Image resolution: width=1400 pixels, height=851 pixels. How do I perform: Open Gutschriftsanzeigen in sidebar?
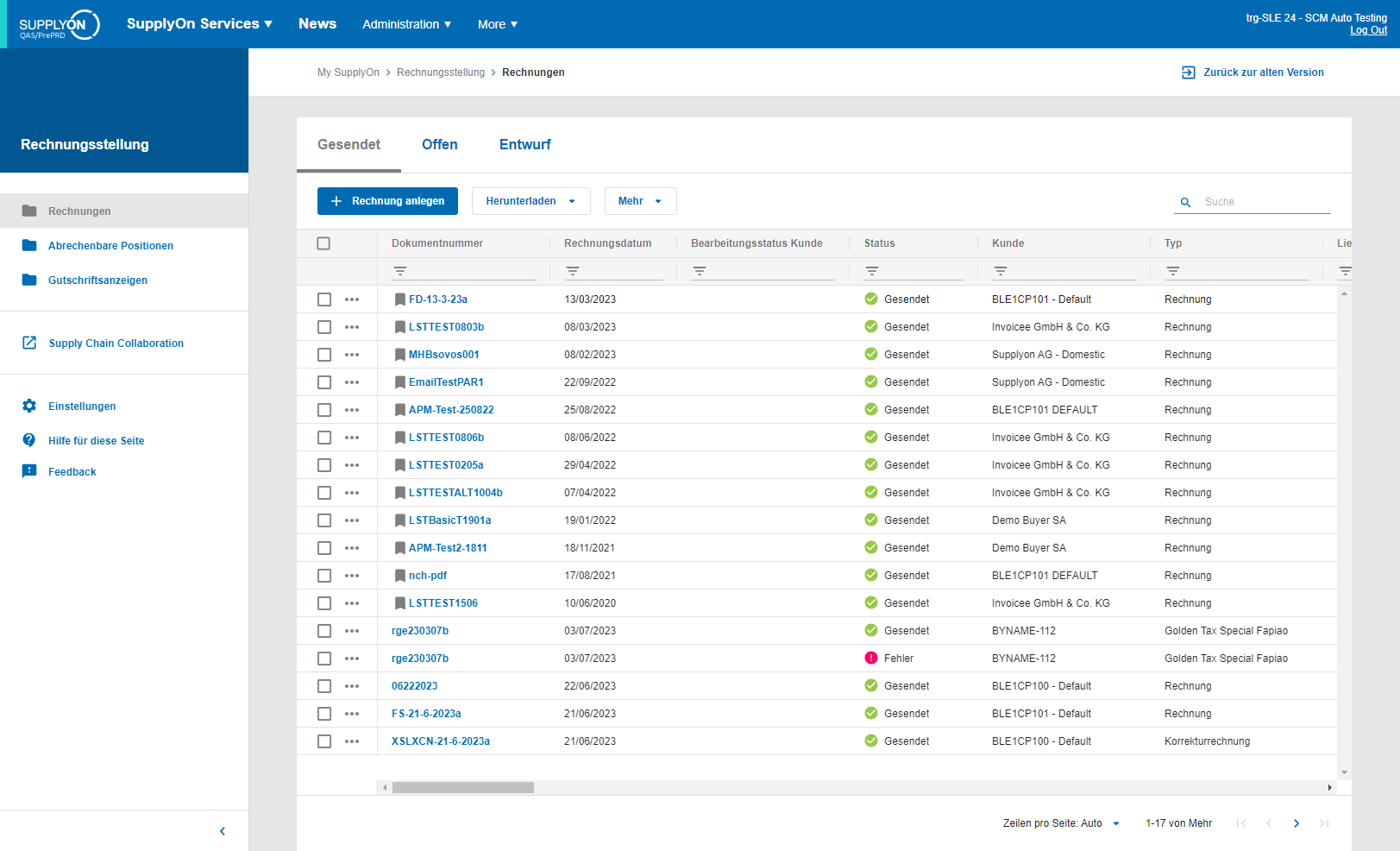pyautogui.click(x=97, y=281)
